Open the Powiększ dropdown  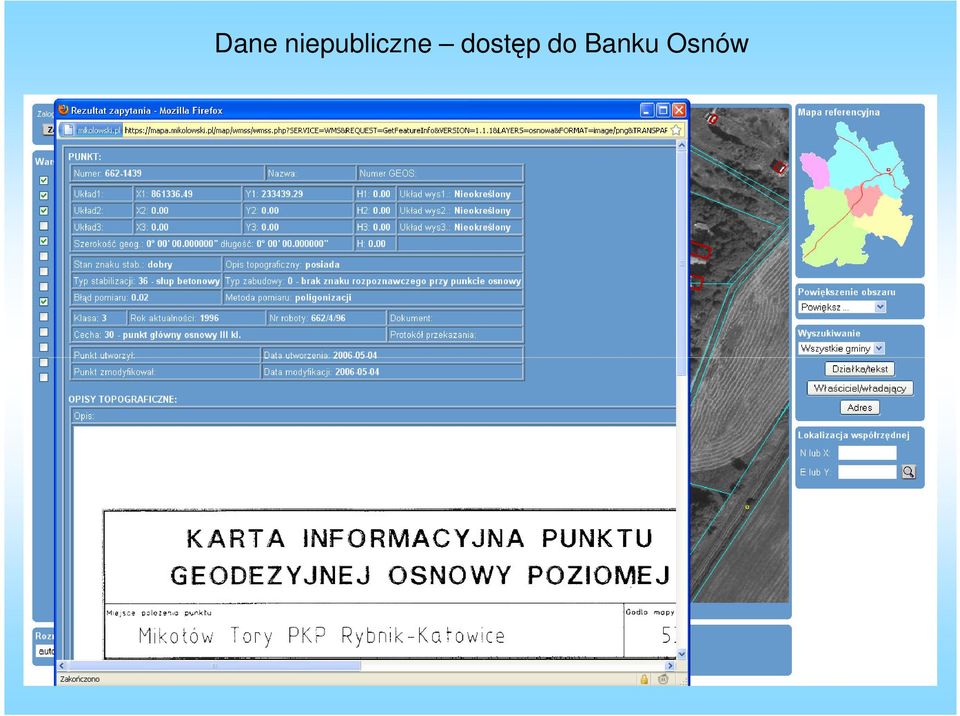point(842,307)
